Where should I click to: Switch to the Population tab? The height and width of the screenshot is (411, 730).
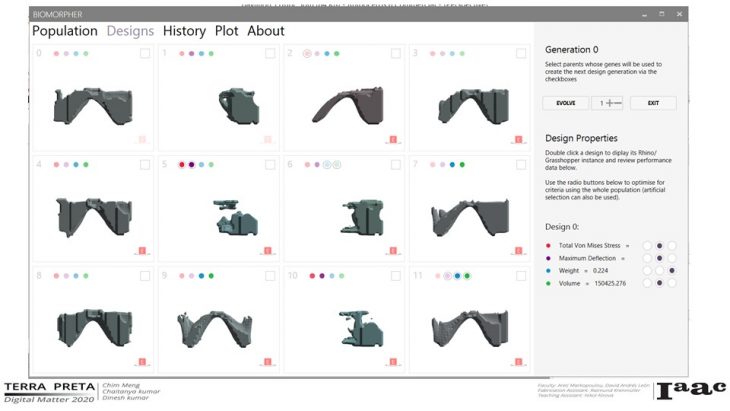coord(64,31)
